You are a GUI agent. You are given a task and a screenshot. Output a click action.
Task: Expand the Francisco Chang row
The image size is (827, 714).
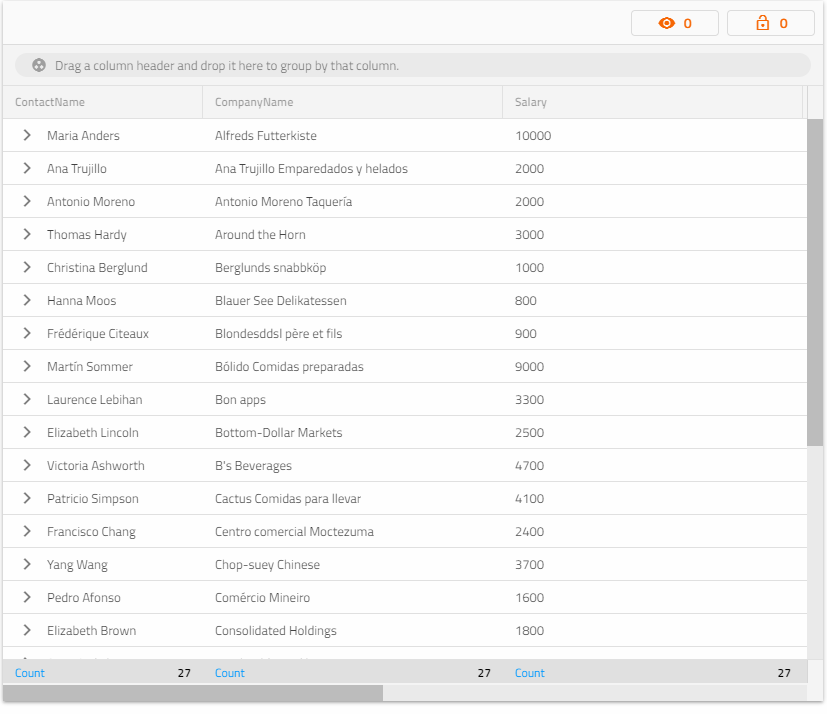(27, 531)
